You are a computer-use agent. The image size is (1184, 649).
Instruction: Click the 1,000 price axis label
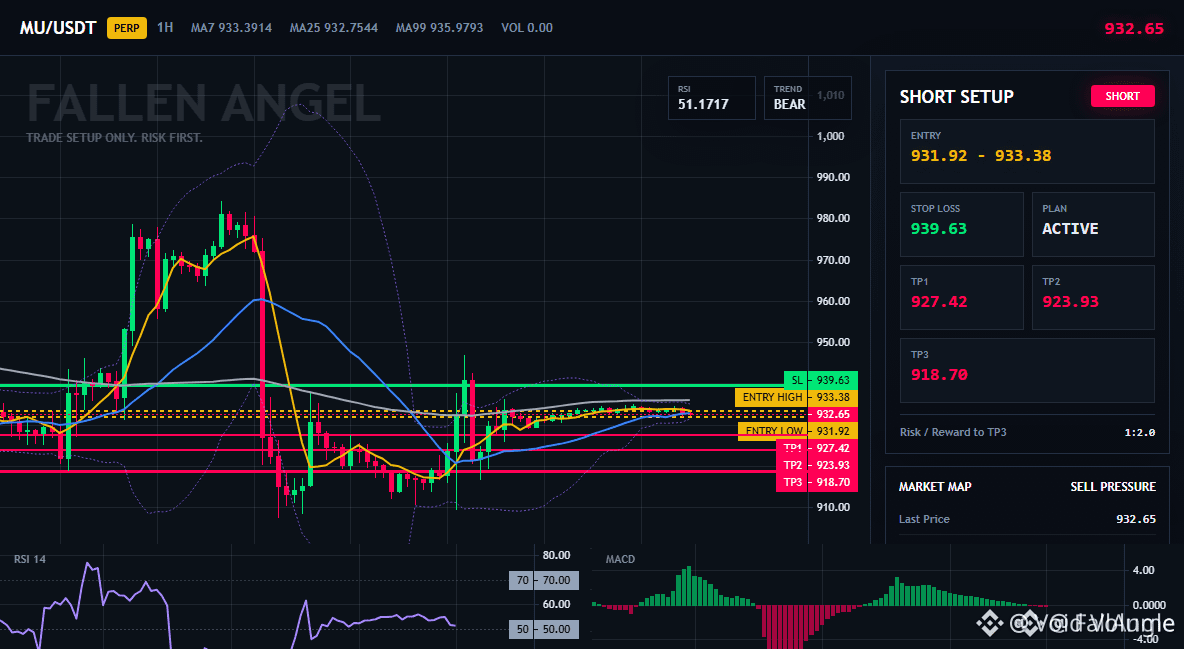(831, 136)
